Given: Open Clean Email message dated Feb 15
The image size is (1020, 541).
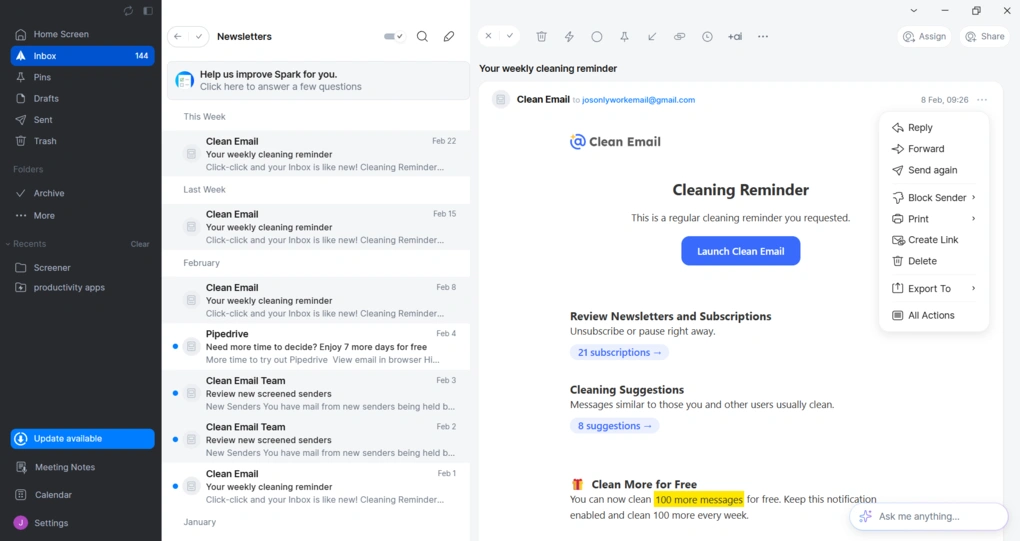Looking at the screenshot, I should 316,227.
